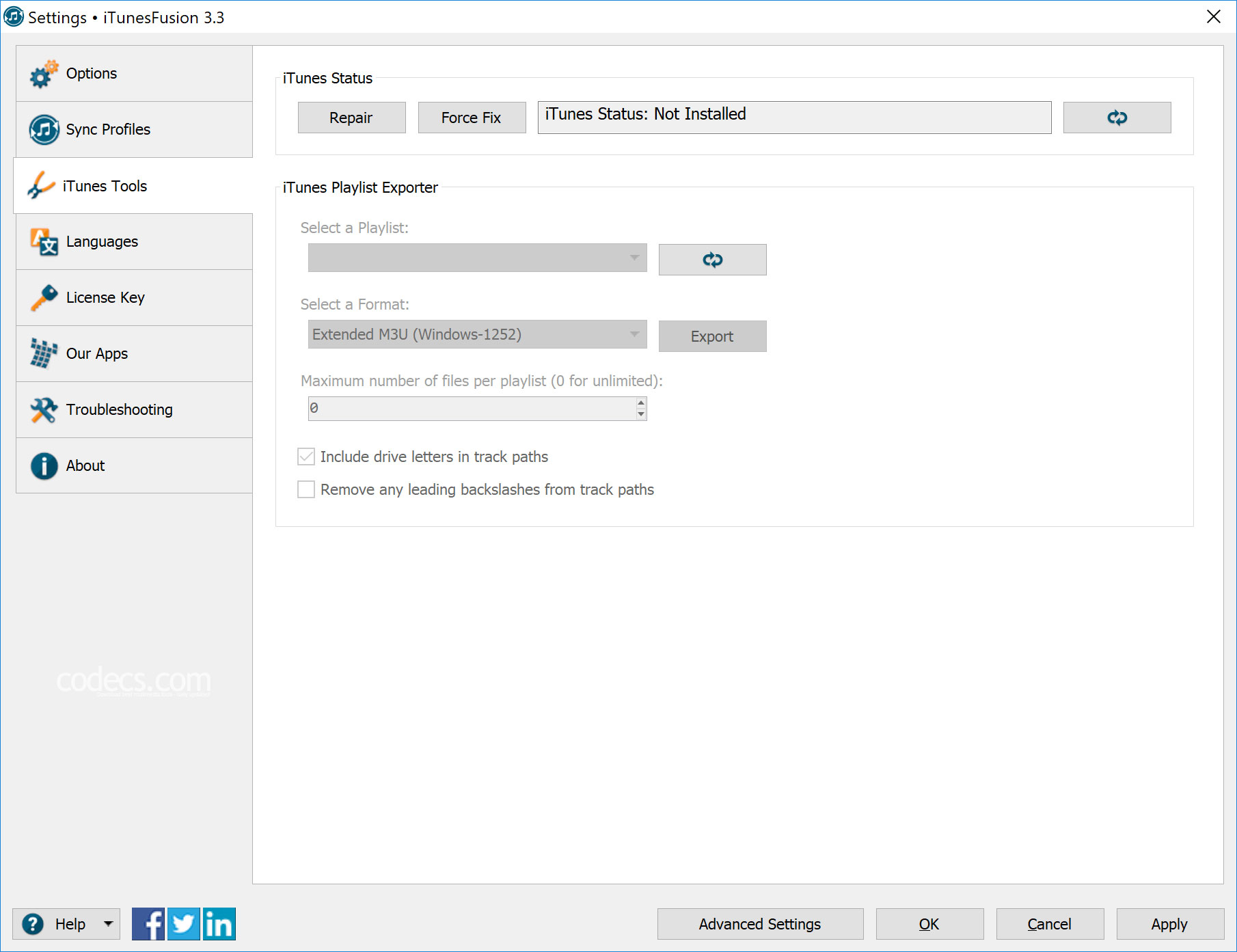This screenshot has width=1237, height=952.
Task: Open the Troubleshooting tab
Action: (x=134, y=410)
